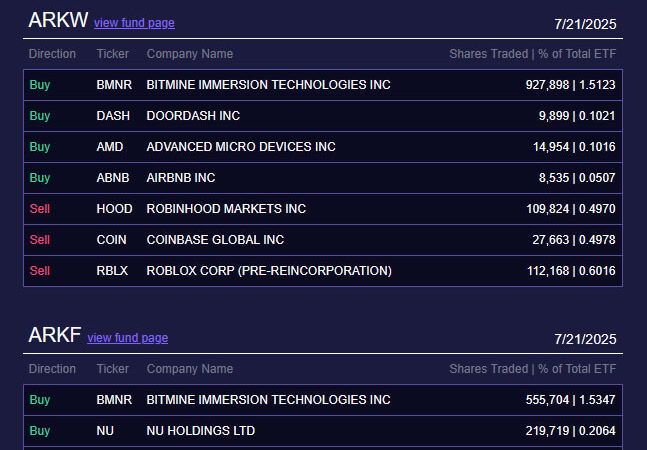Select BMNR ticker in ARKF table
The image size is (647, 450).
[x=114, y=400]
